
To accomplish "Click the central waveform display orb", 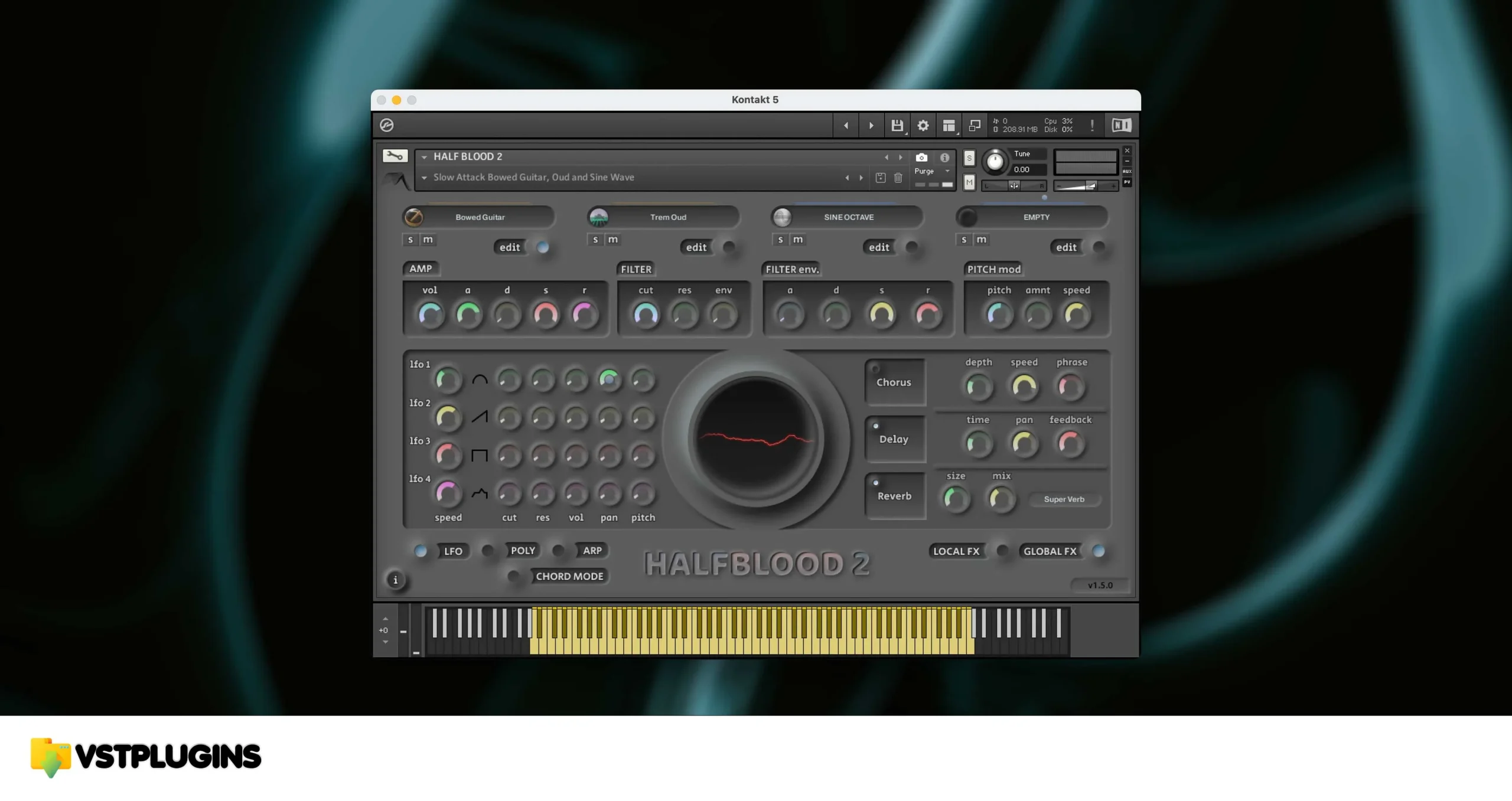I will pos(756,440).
